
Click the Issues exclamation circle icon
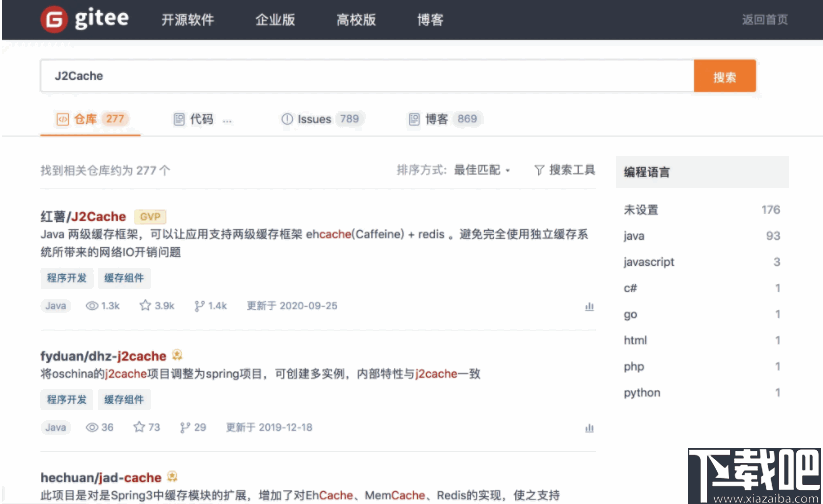(x=287, y=119)
